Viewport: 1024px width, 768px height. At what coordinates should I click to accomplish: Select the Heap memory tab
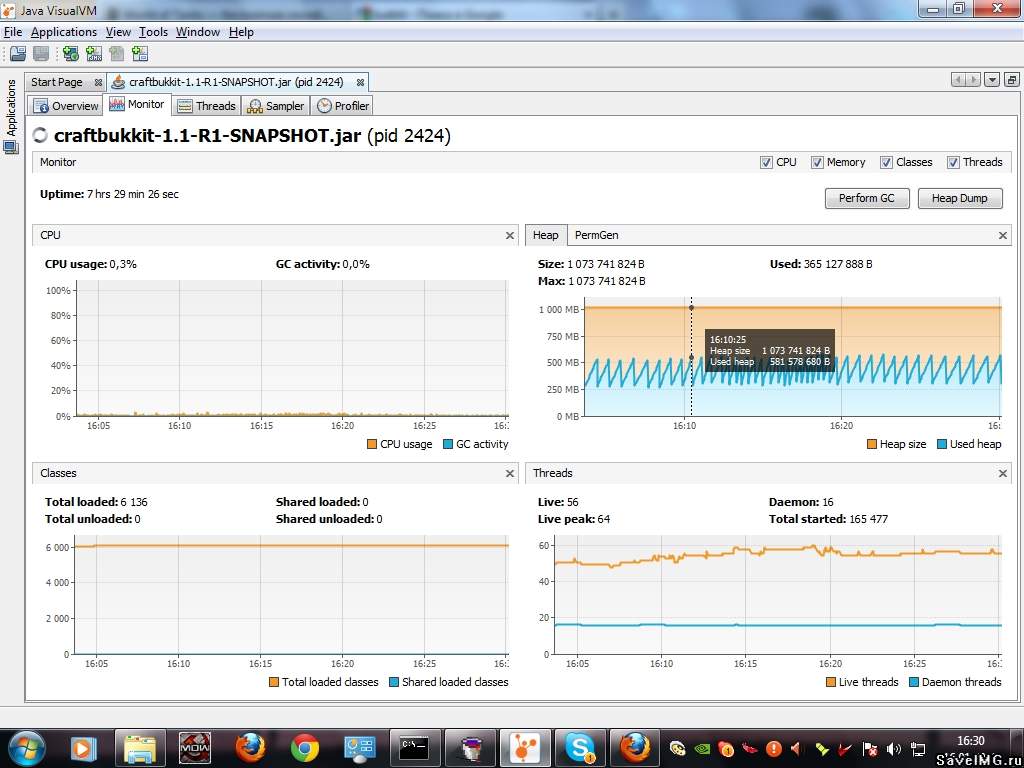(x=545, y=236)
